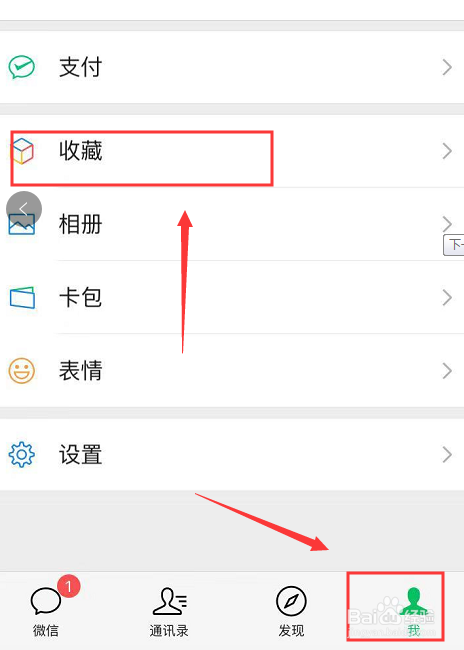Expand the 设置 row chevron

447,455
